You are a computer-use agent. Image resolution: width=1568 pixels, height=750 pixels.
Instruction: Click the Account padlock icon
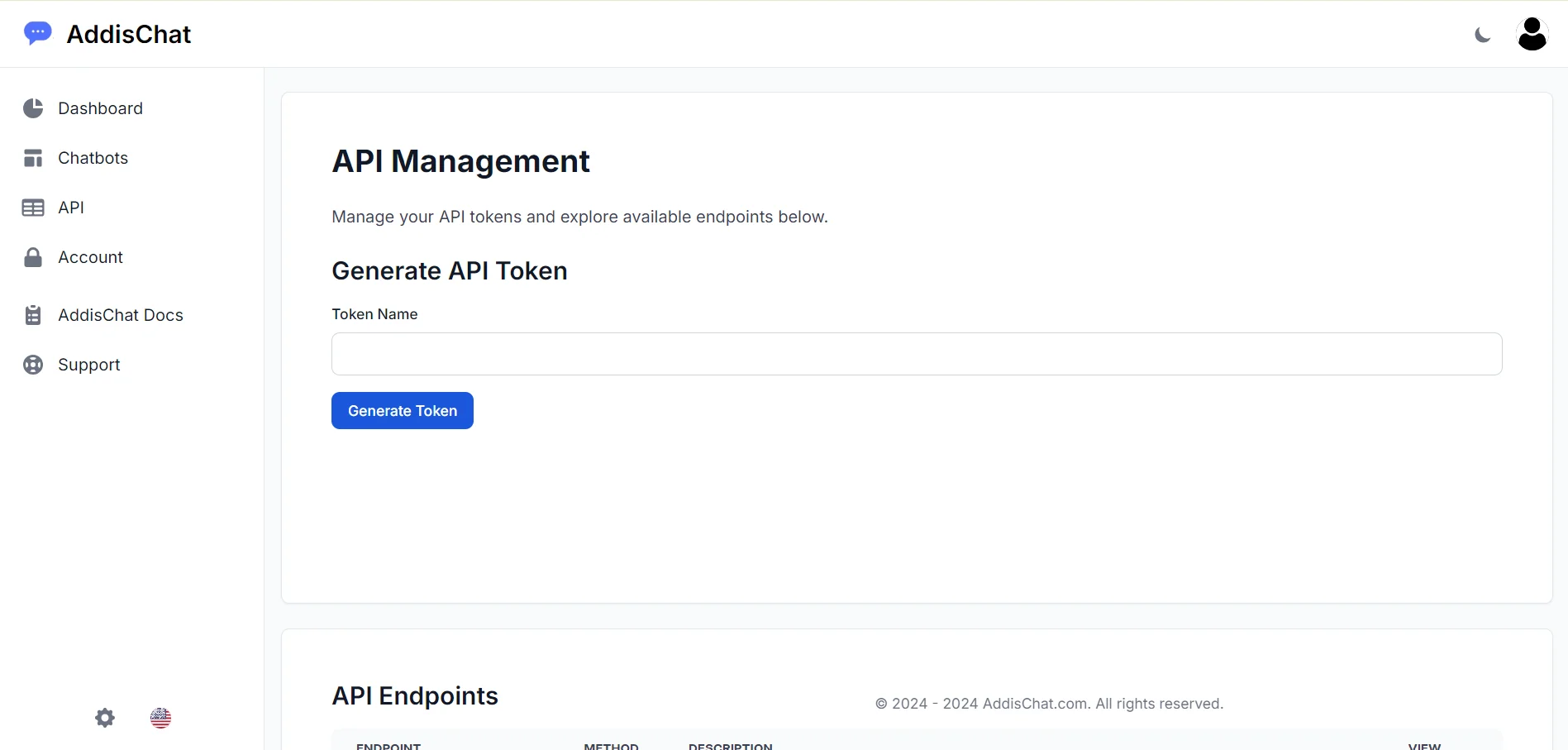click(x=33, y=257)
